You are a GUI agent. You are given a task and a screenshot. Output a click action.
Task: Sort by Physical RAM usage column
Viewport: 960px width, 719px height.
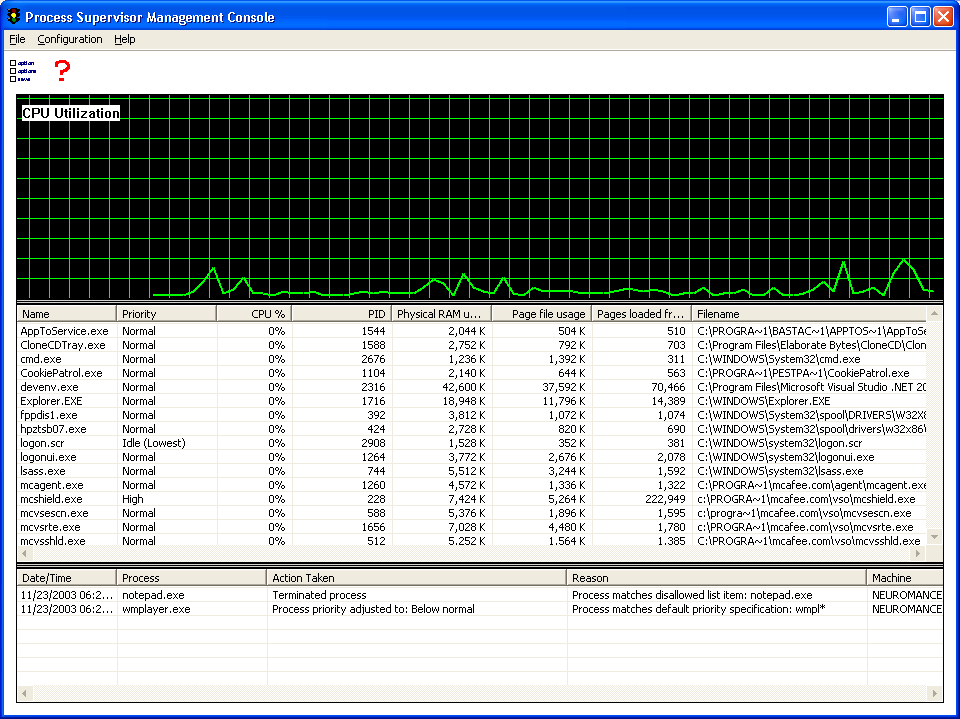click(440, 313)
